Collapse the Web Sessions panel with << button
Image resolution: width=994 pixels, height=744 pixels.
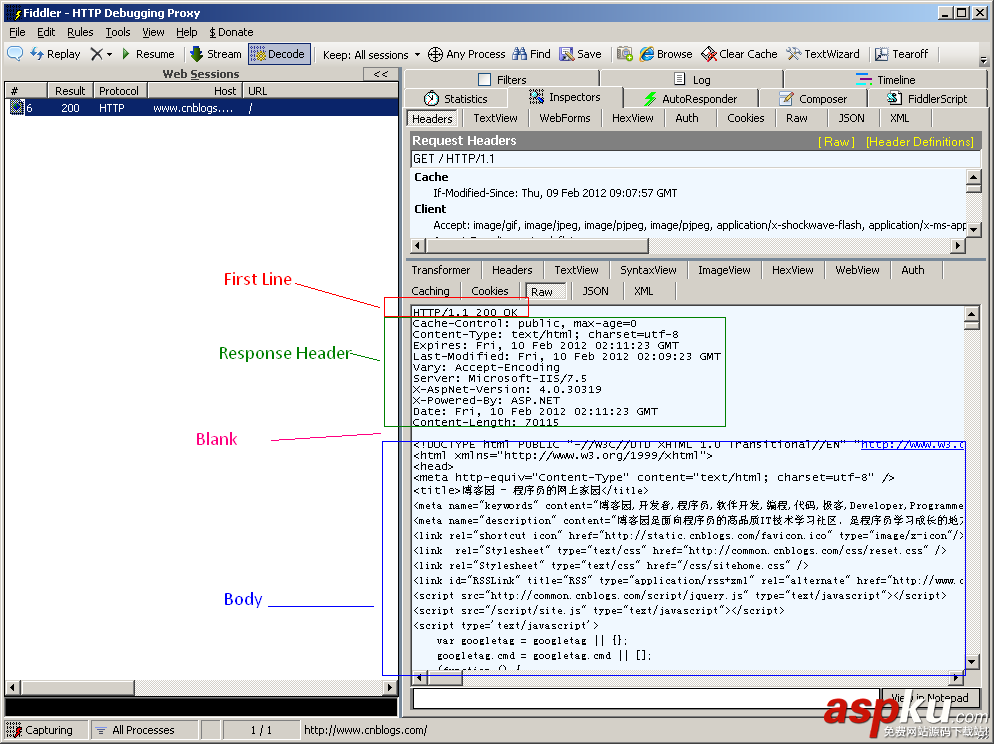(380, 74)
